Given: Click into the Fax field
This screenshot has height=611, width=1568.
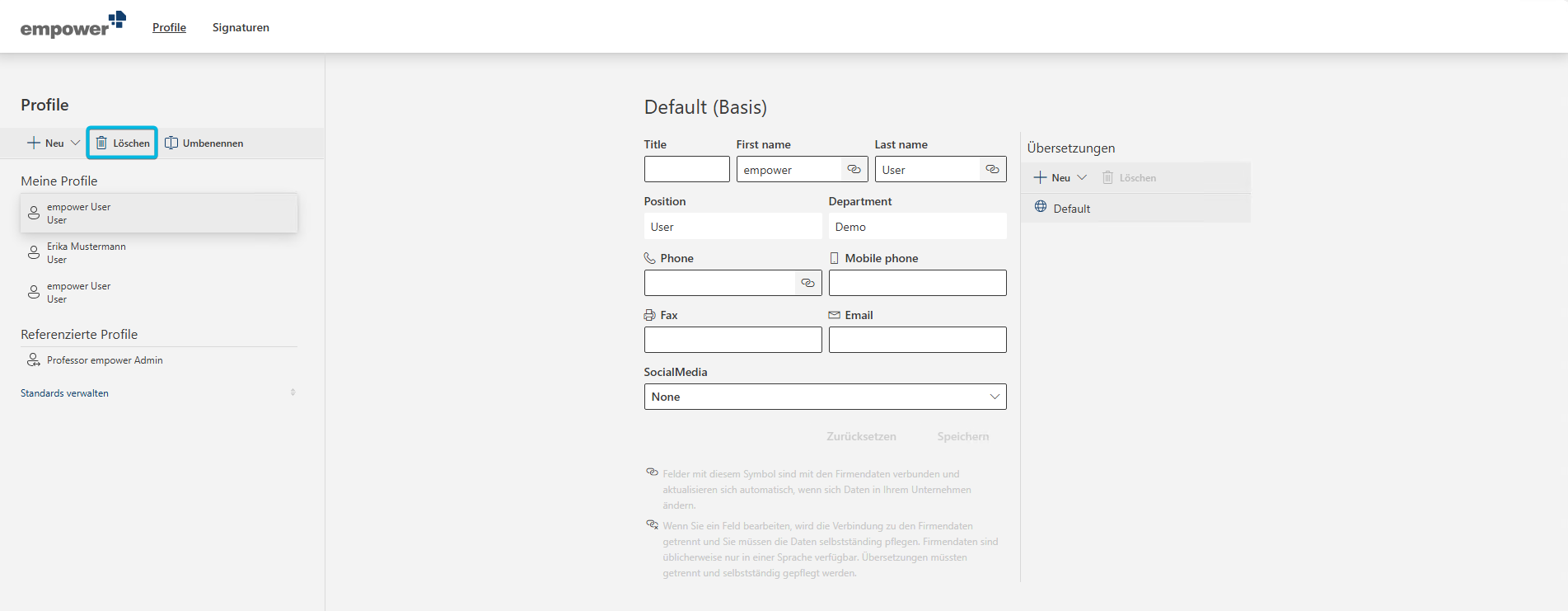Looking at the screenshot, I should click(x=733, y=340).
